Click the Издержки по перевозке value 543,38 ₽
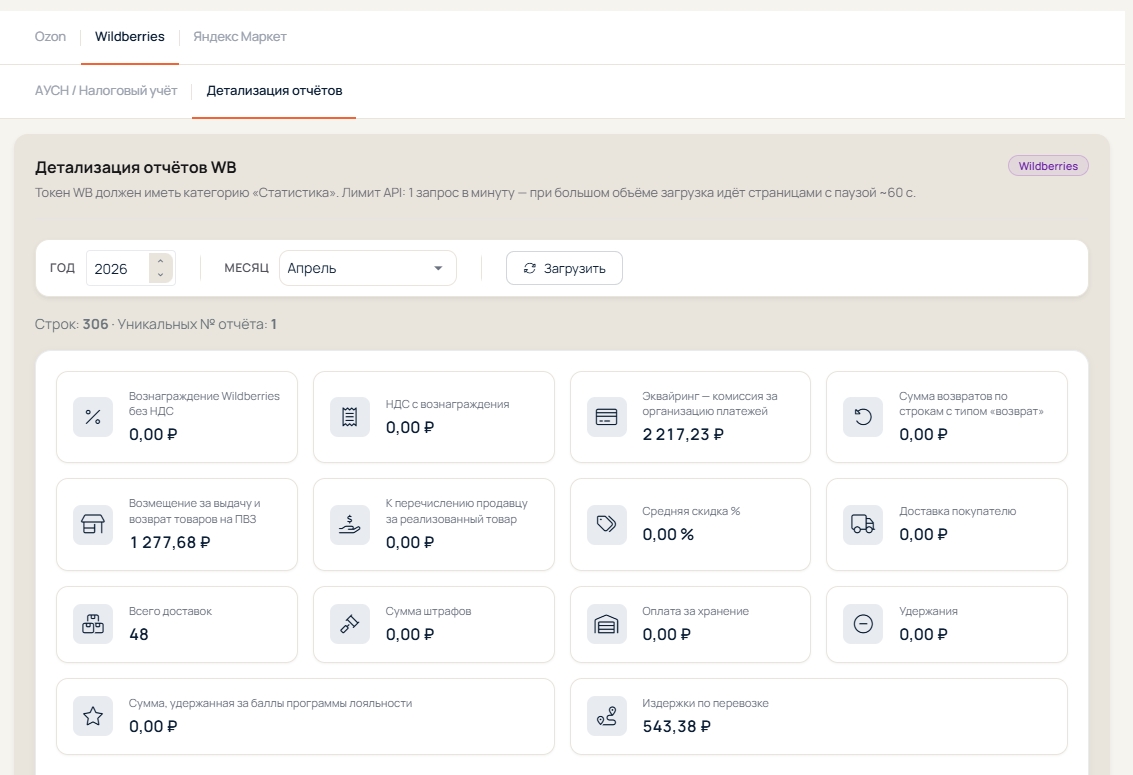The width and height of the screenshot is (1133, 775). pos(676,727)
